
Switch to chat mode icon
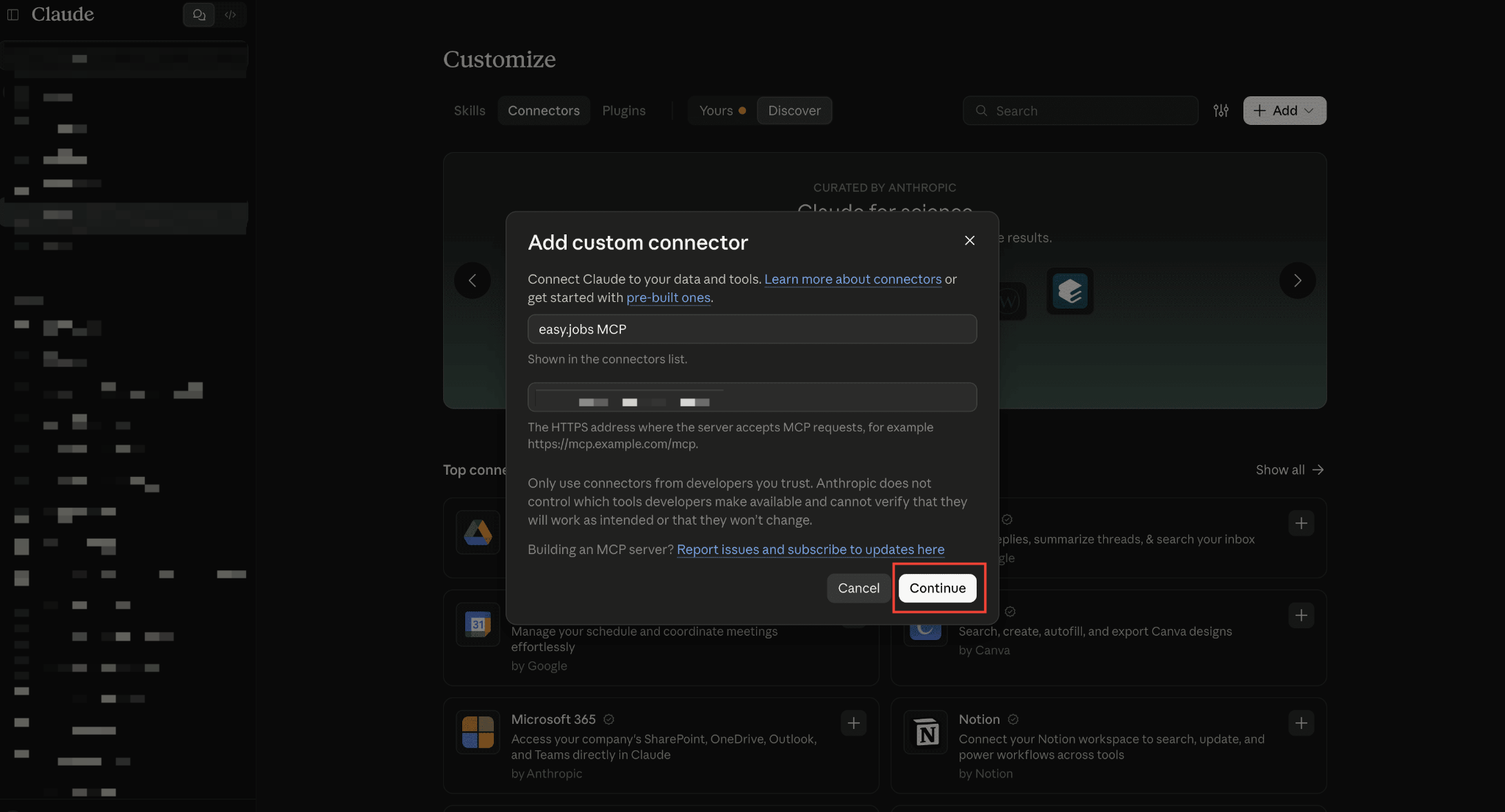point(198,15)
